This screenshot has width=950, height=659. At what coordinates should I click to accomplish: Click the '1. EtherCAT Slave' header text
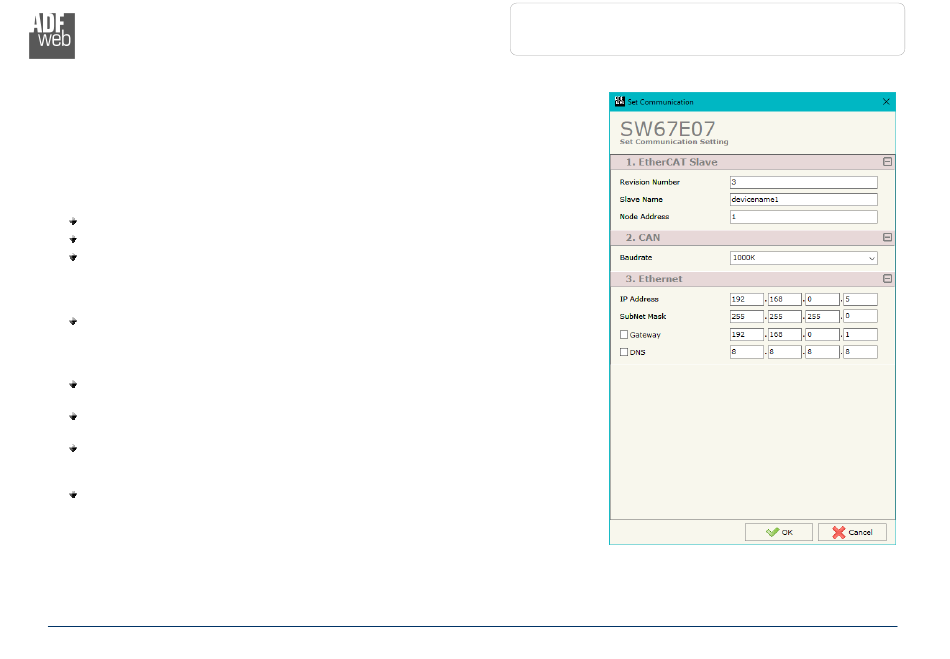671,162
